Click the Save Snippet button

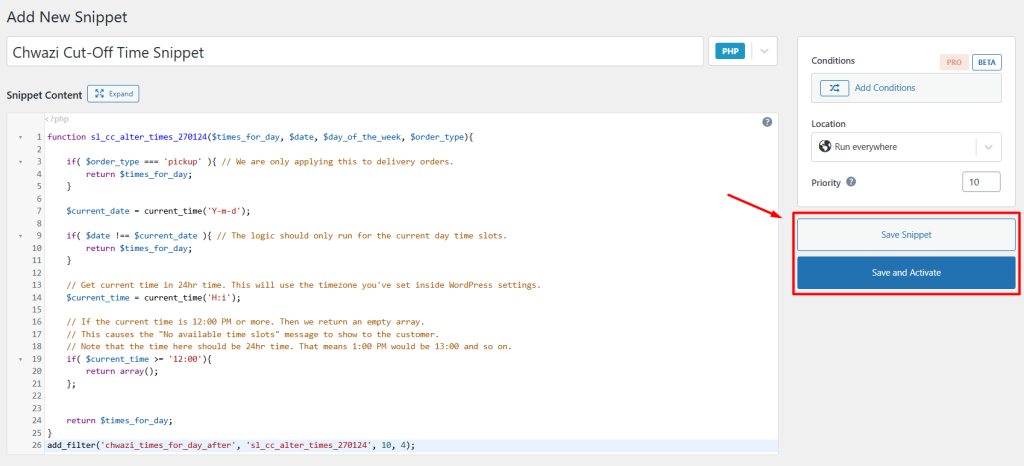906,234
